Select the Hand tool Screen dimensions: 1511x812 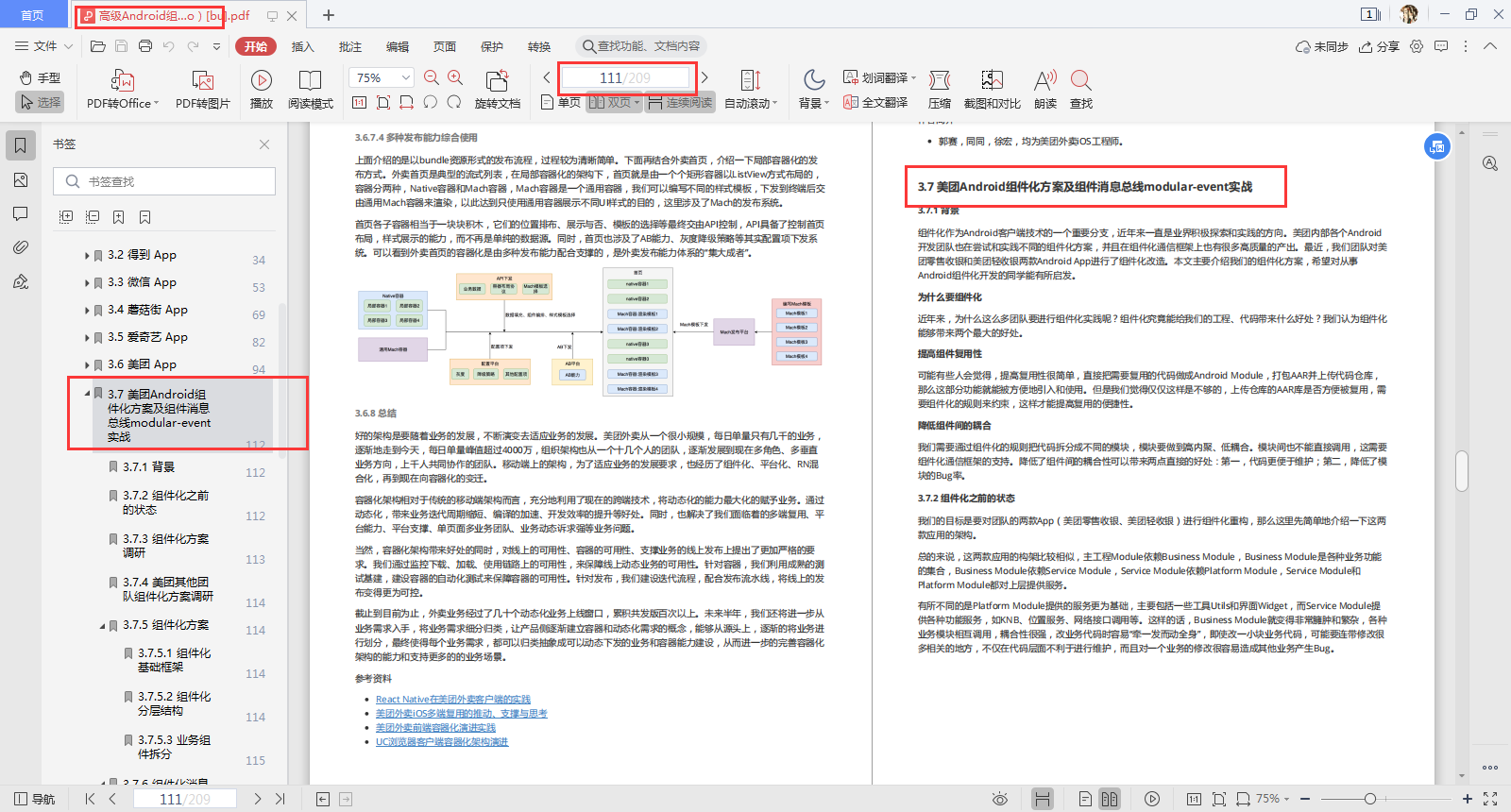click(x=40, y=77)
